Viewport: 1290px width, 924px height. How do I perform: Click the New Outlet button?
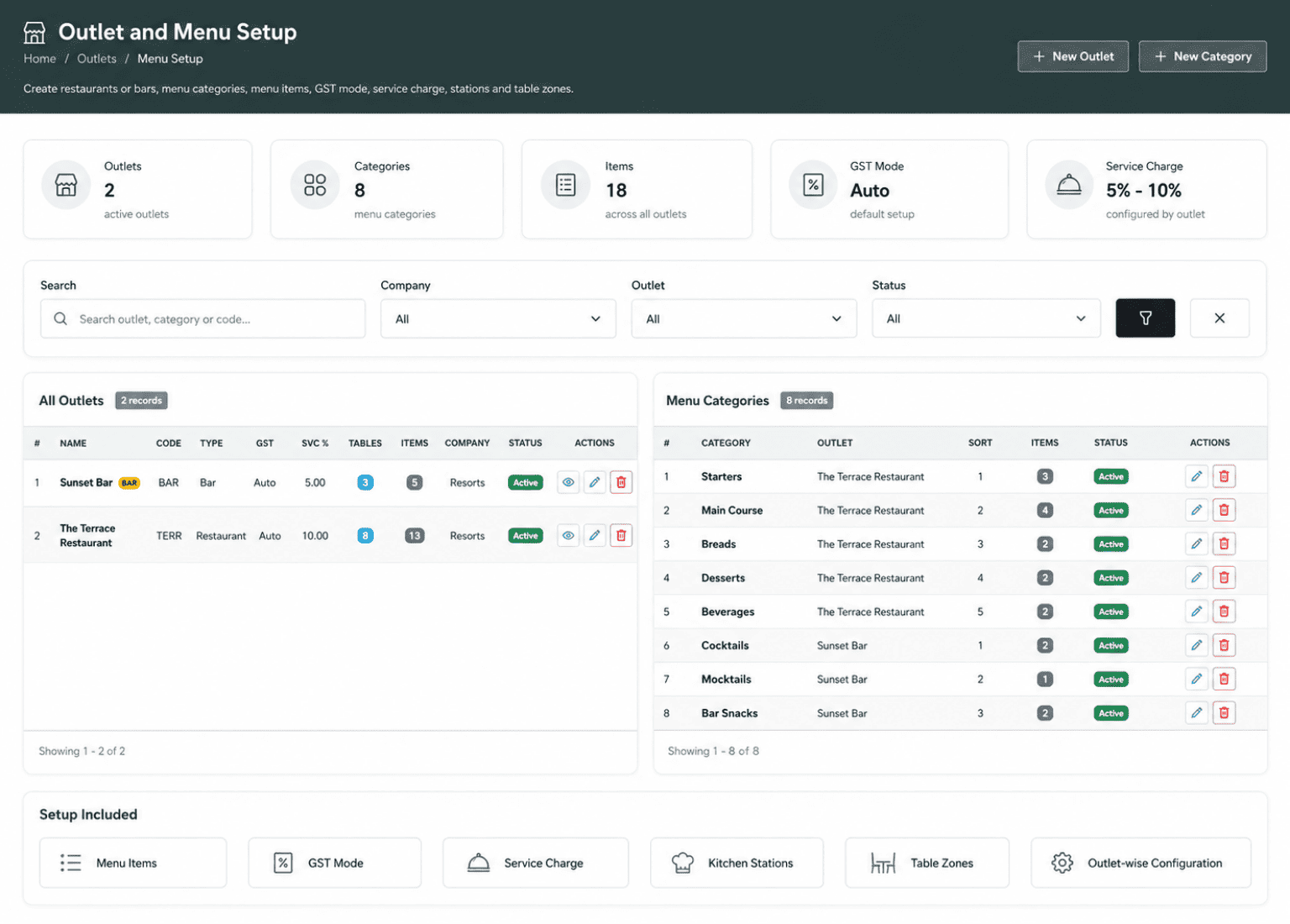[1073, 56]
